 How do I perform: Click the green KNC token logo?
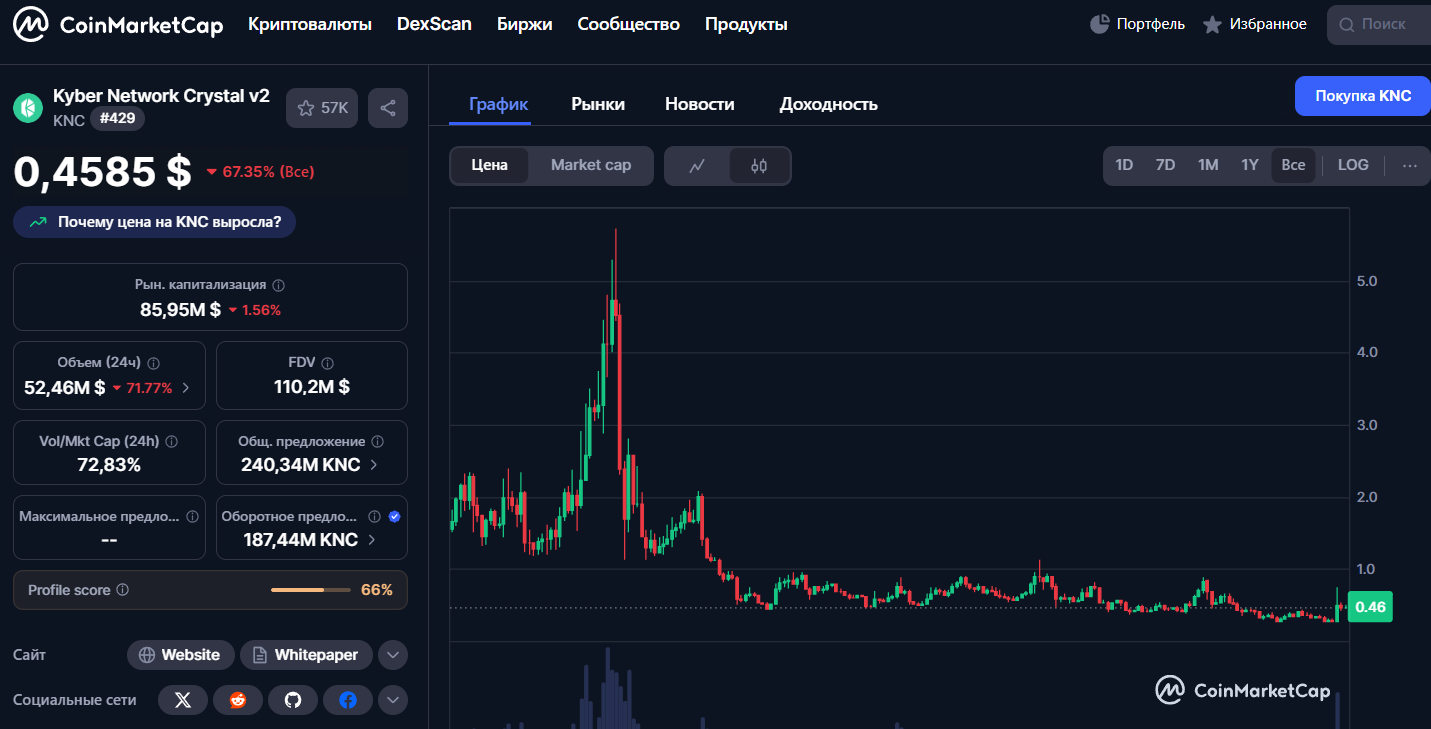coord(28,107)
